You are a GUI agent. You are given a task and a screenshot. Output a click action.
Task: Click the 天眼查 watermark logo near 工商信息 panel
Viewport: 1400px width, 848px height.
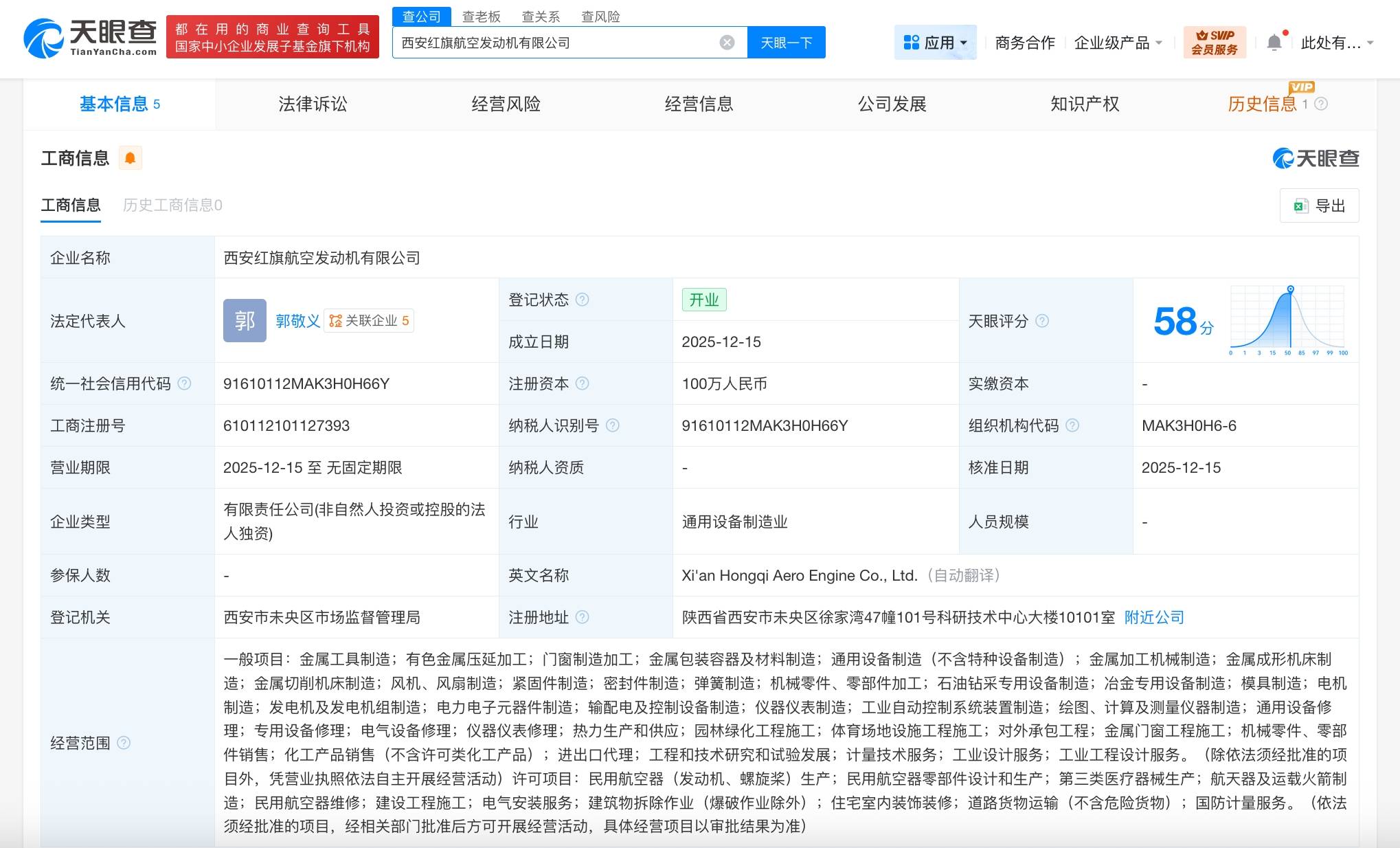pyautogui.click(x=1314, y=158)
